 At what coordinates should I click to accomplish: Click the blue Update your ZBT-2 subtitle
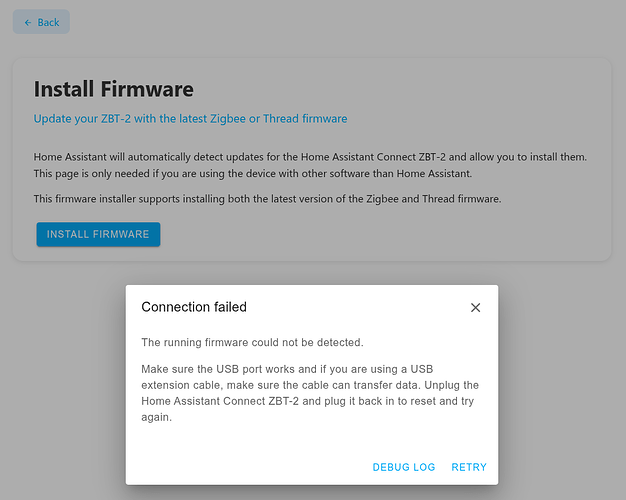click(x=190, y=118)
